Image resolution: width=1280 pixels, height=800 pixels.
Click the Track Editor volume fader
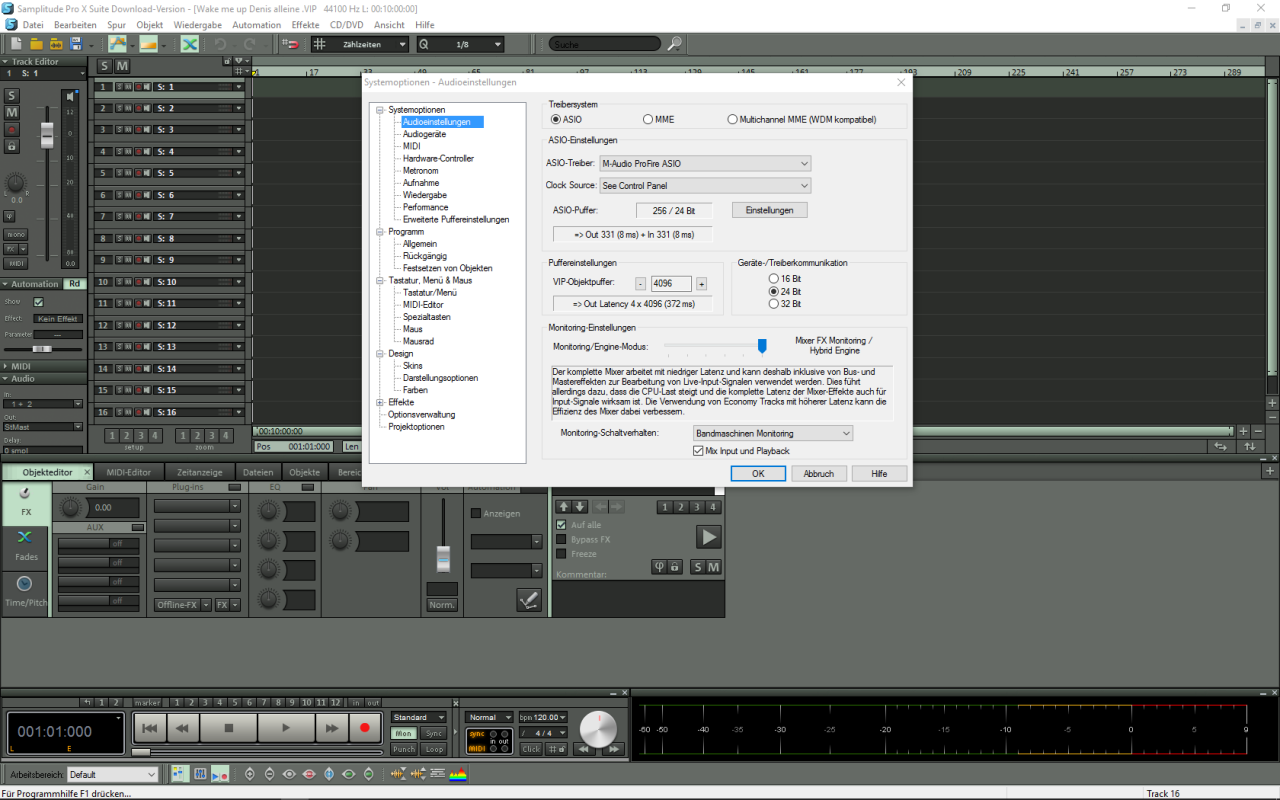point(47,136)
